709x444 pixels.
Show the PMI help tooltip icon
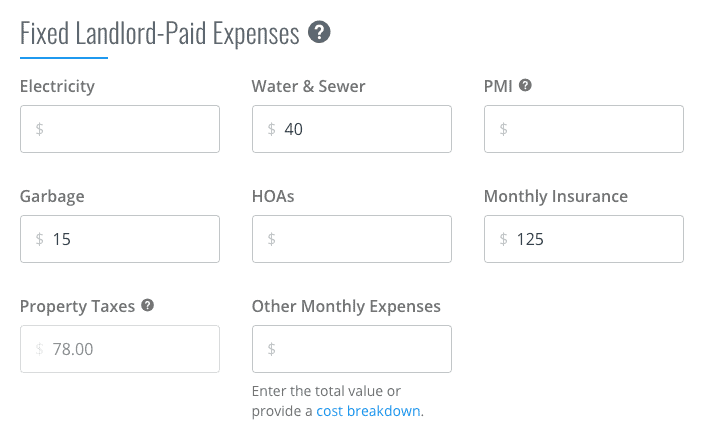(x=525, y=85)
